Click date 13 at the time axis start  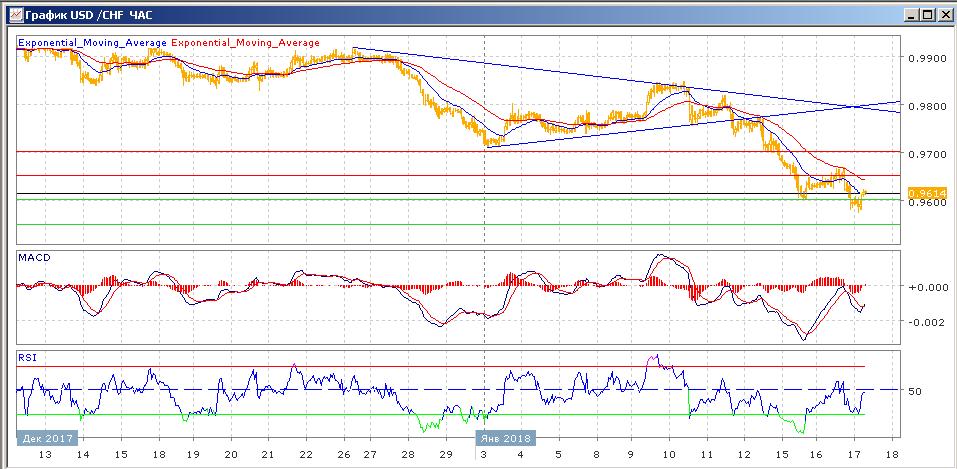click(43, 453)
